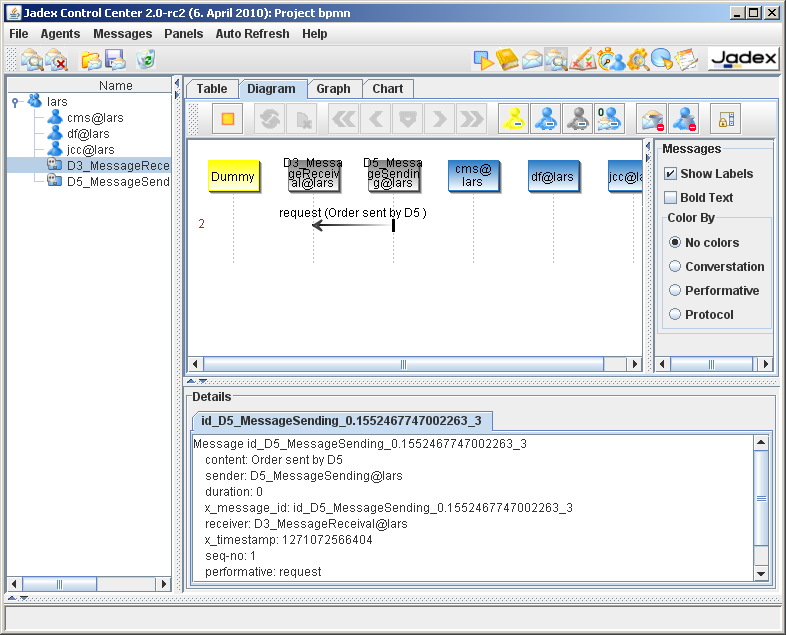The image size is (786, 635).
Task: Click the open folder icon in toolbar
Action: pyautogui.click(x=91, y=60)
